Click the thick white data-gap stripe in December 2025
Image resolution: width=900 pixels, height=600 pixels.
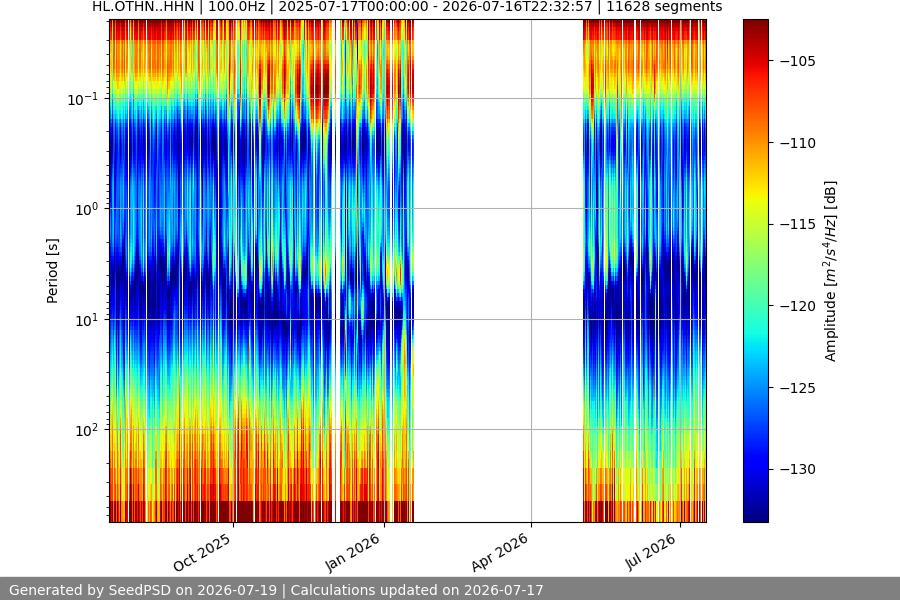[x=336, y=271]
